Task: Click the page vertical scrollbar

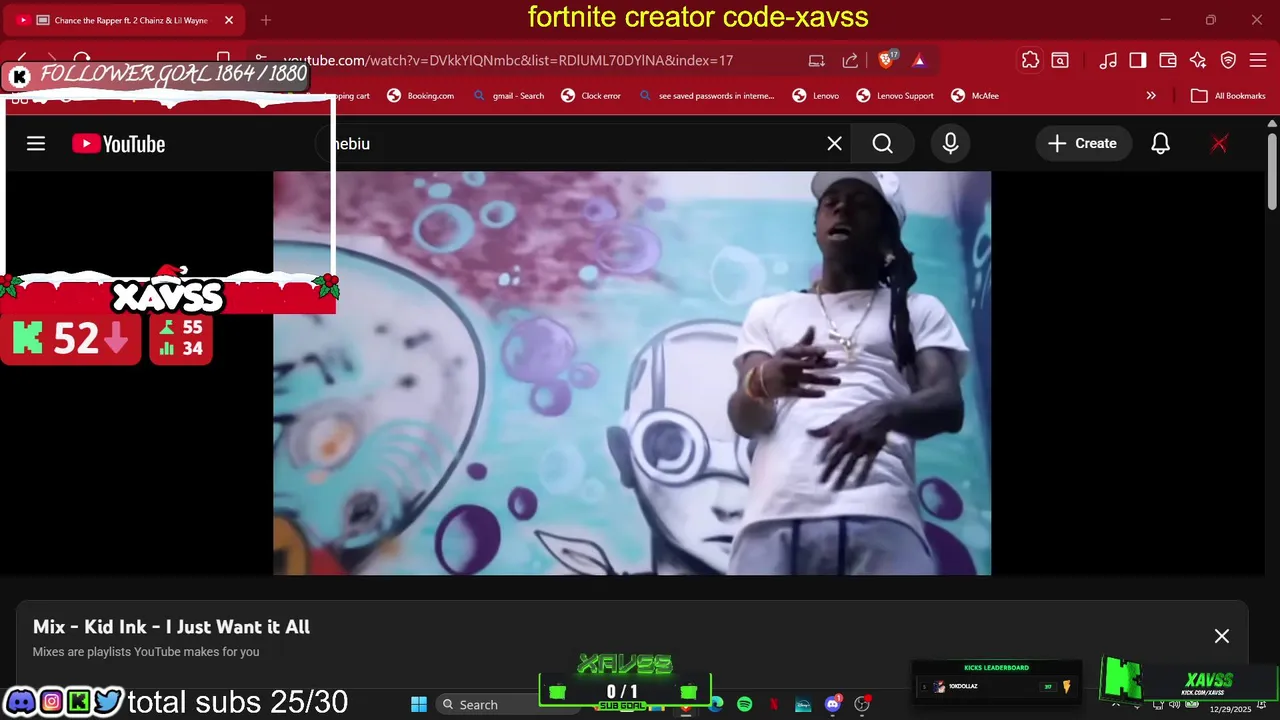Action: 1272,170
